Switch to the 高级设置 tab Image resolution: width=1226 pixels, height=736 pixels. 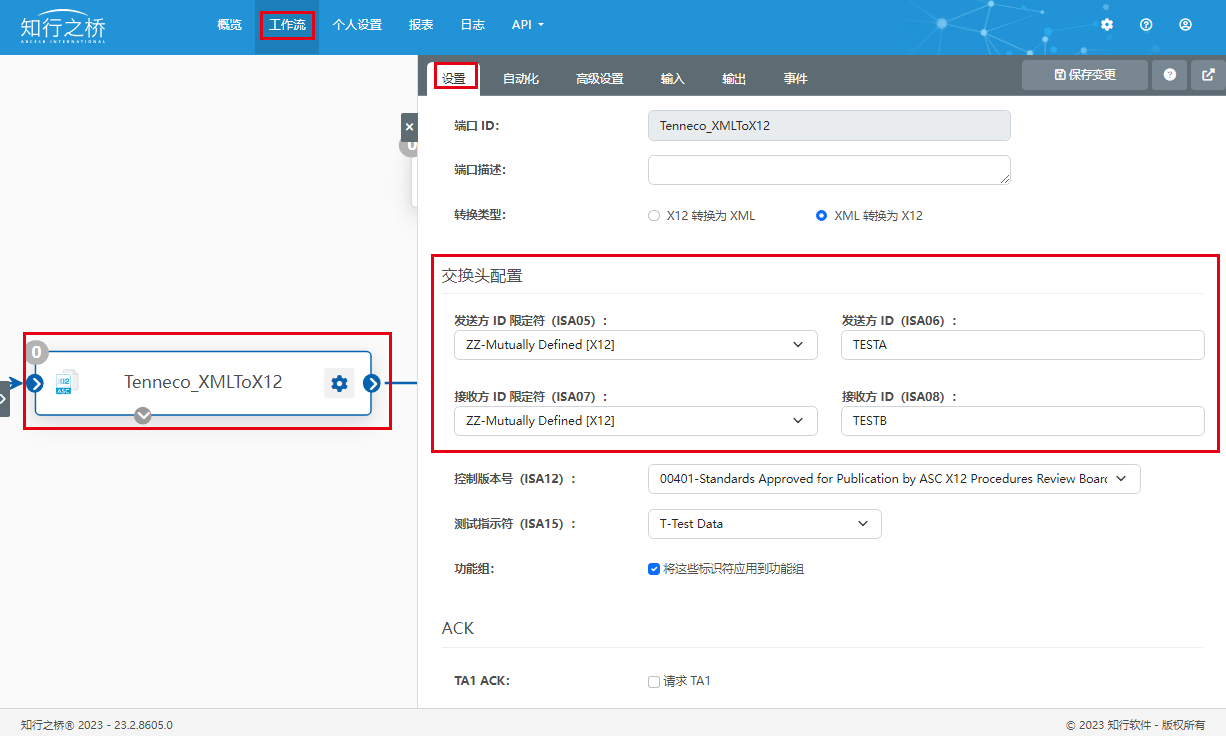pos(599,79)
